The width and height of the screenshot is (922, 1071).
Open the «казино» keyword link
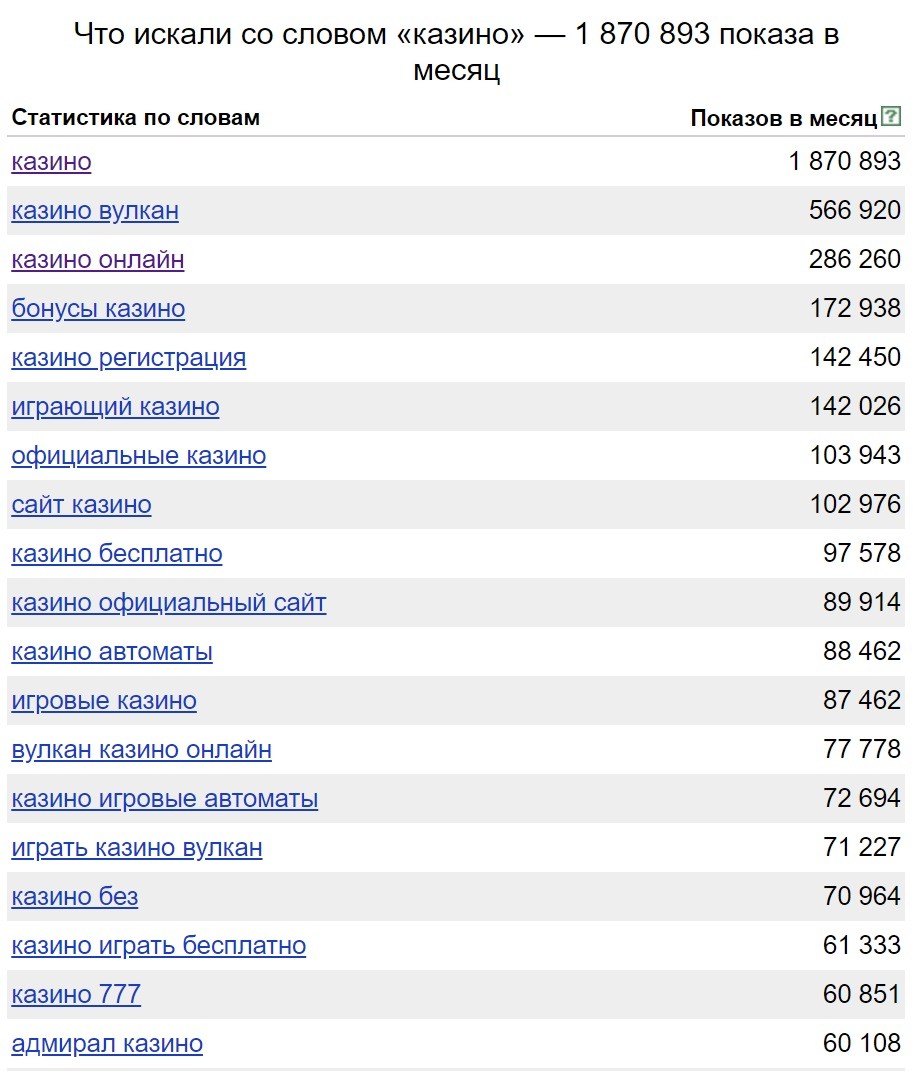(51, 162)
